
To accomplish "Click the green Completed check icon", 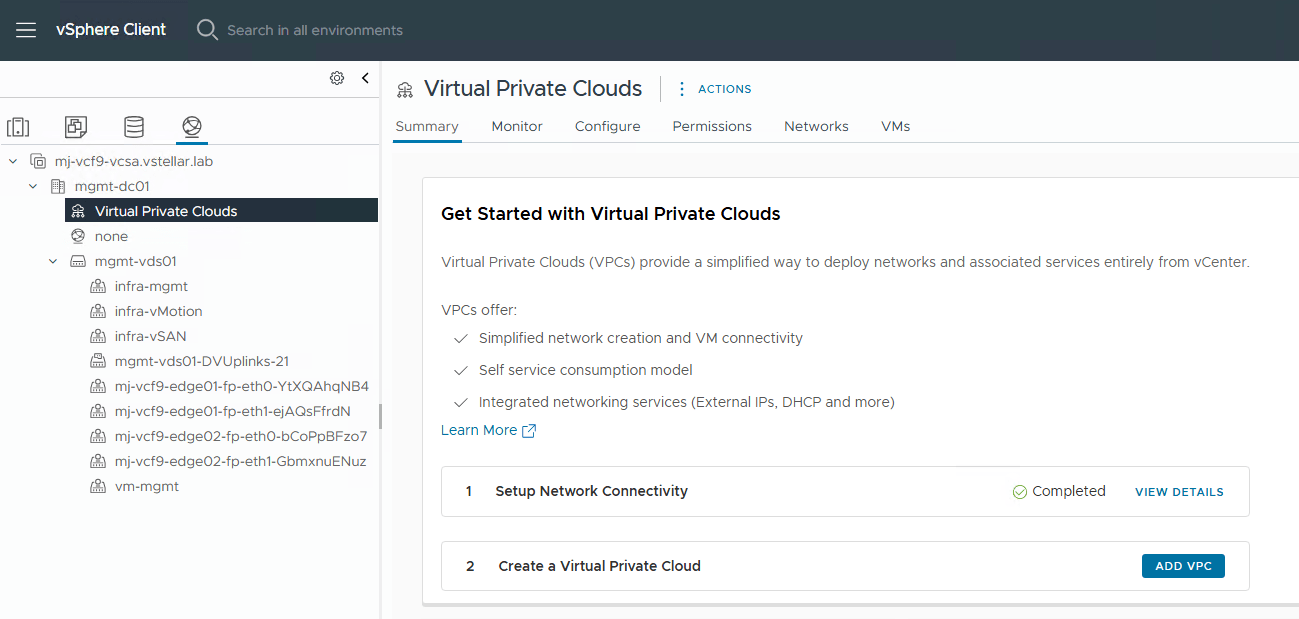I will click(1020, 492).
